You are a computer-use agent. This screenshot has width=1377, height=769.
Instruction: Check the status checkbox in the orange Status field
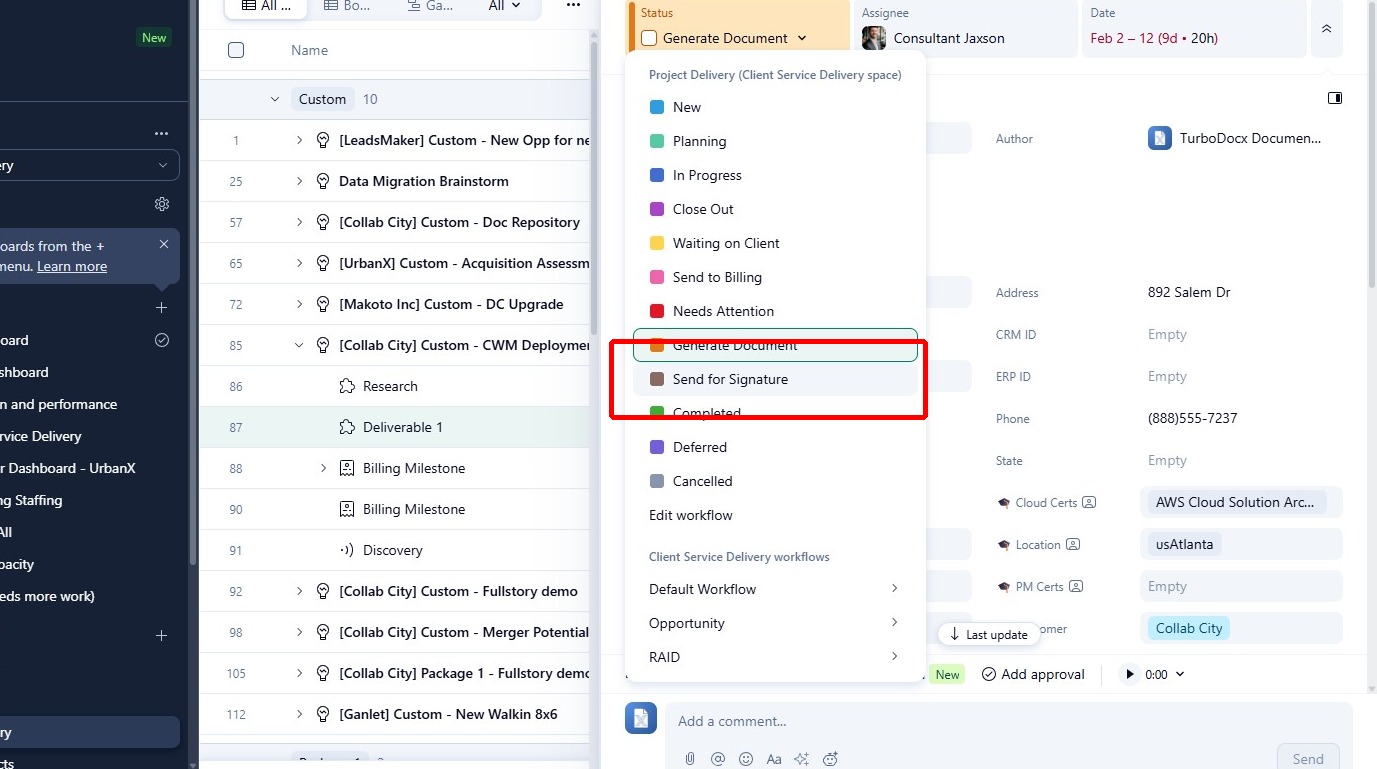pos(649,38)
